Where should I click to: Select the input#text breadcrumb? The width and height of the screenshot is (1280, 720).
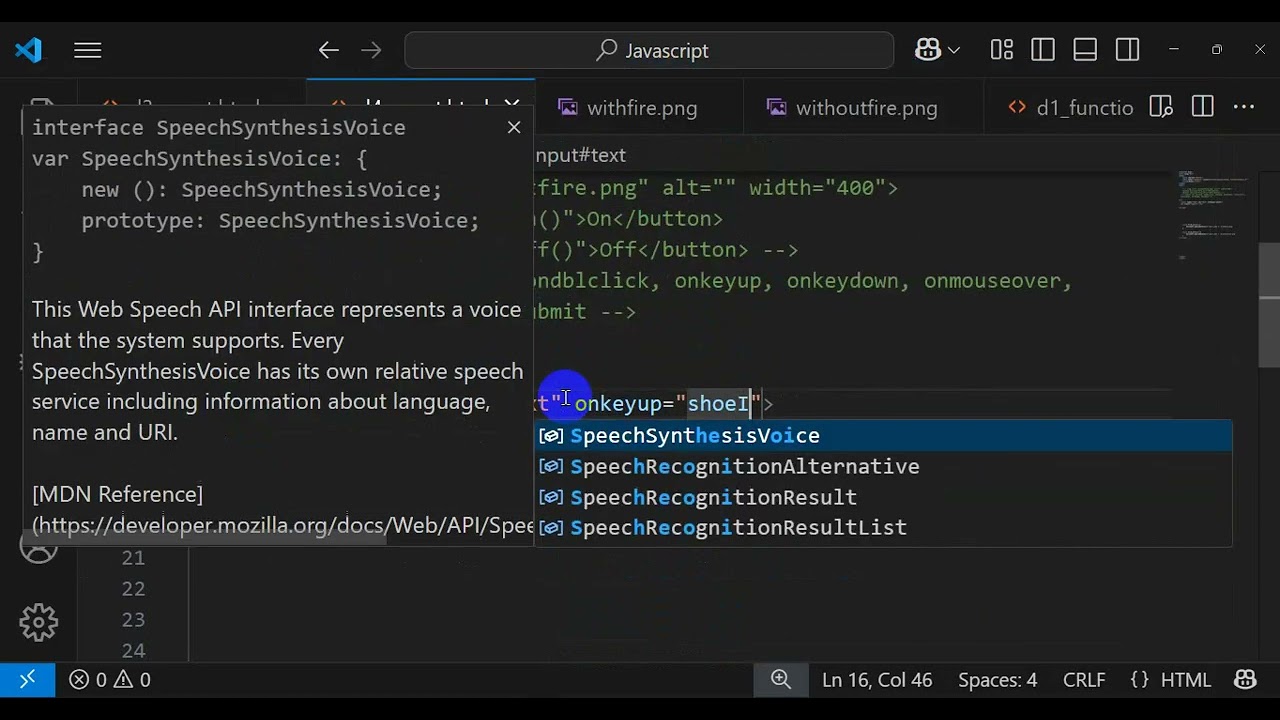tap(580, 155)
